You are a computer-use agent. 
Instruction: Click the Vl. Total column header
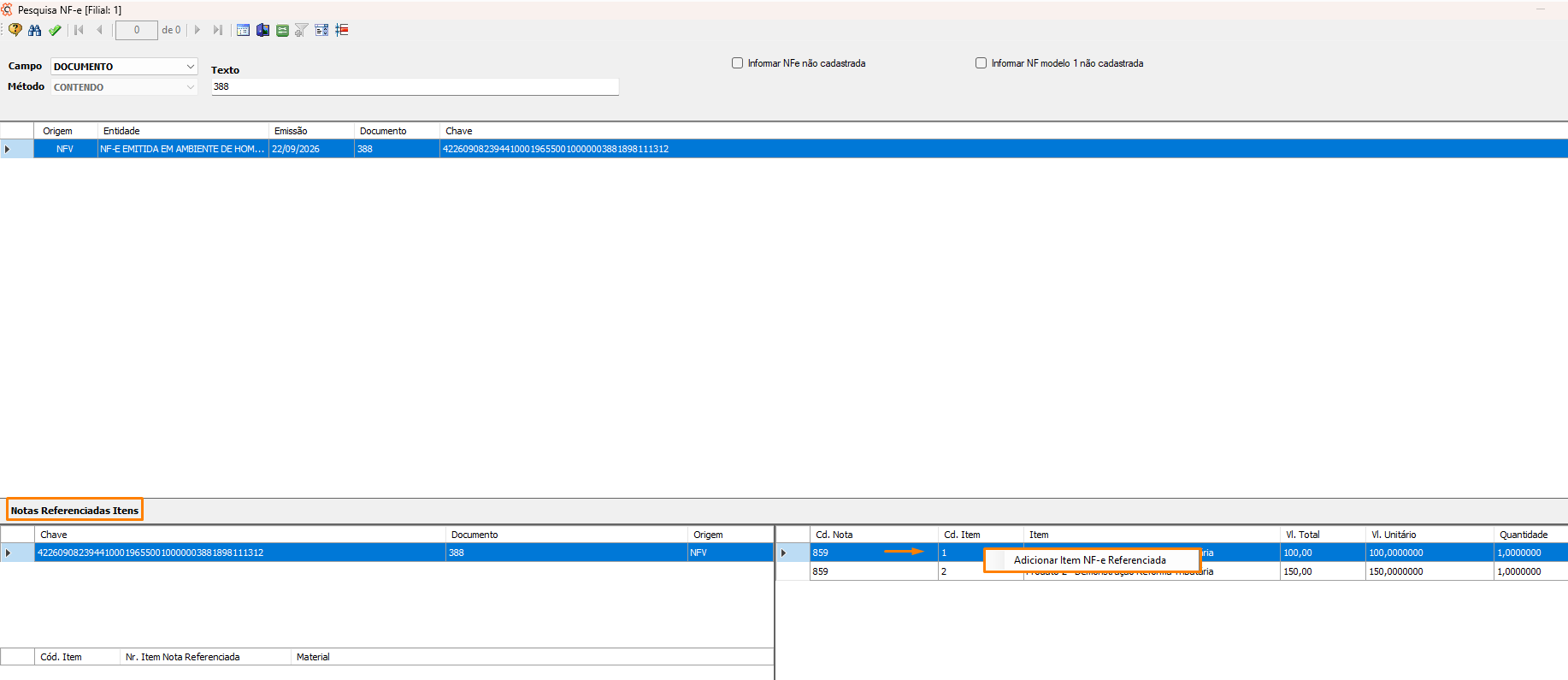pos(1323,535)
